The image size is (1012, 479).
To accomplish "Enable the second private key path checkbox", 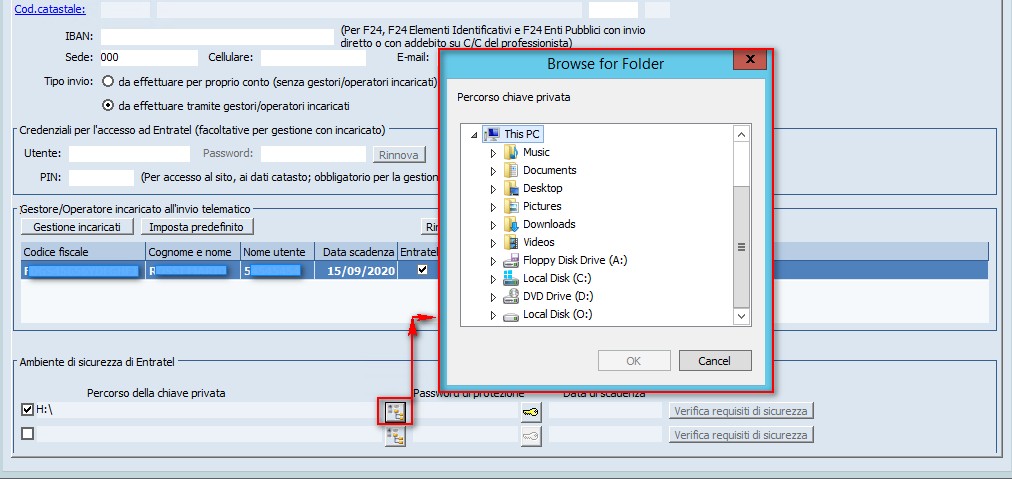I will tap(27, 434).
